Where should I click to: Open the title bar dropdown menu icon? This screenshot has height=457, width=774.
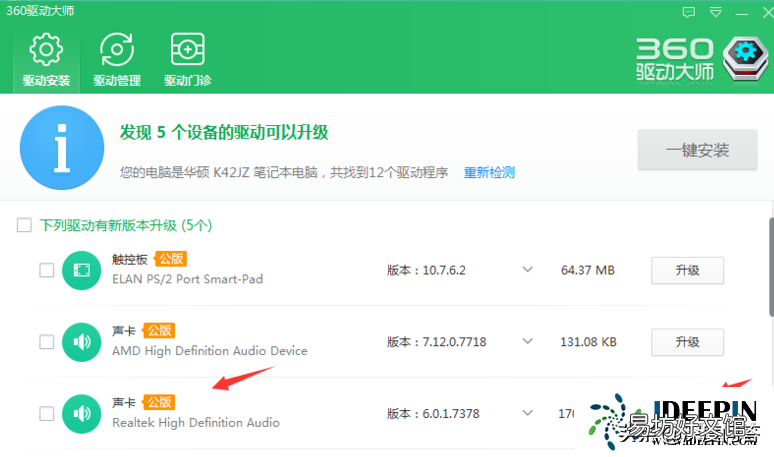715,12
